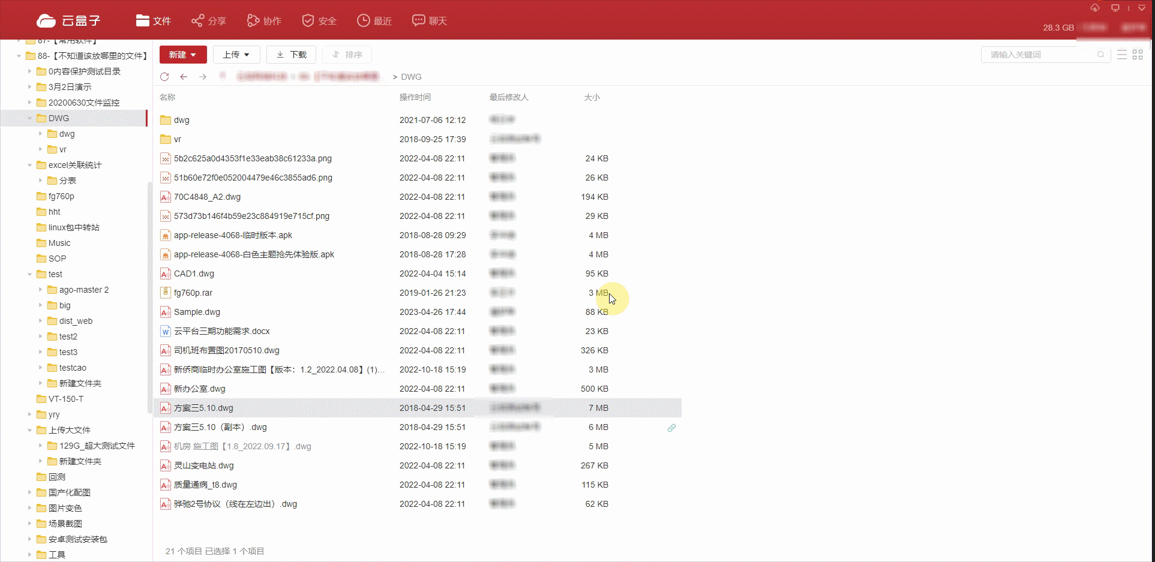Select the VT-150-T tree folder
The width and height of the screenshot is (1155, 562).
[x=66, y=399]
